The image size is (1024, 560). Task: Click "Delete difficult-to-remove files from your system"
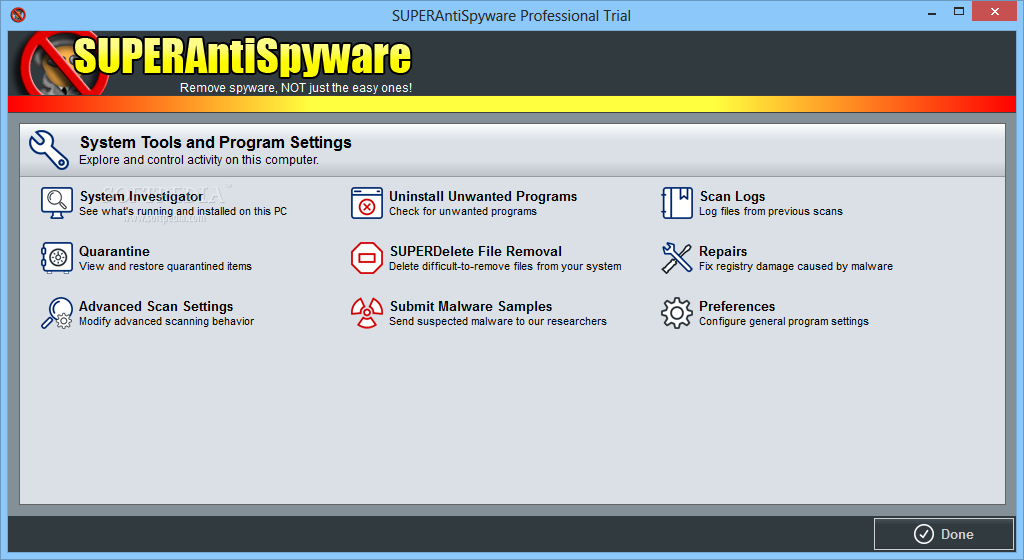tap(505, 266)
